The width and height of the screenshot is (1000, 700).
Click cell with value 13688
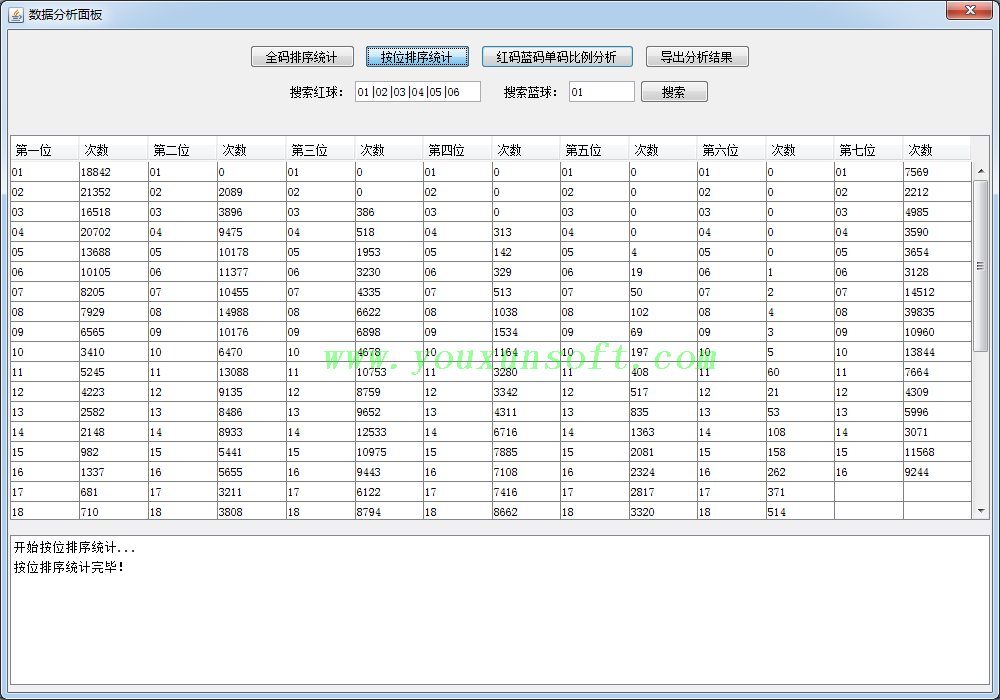(114, 252)
